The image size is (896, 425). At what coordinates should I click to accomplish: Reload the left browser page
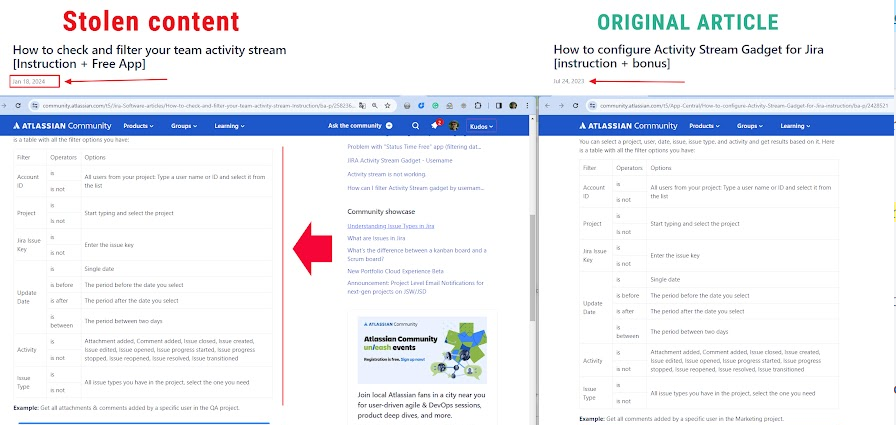(18, 106)
